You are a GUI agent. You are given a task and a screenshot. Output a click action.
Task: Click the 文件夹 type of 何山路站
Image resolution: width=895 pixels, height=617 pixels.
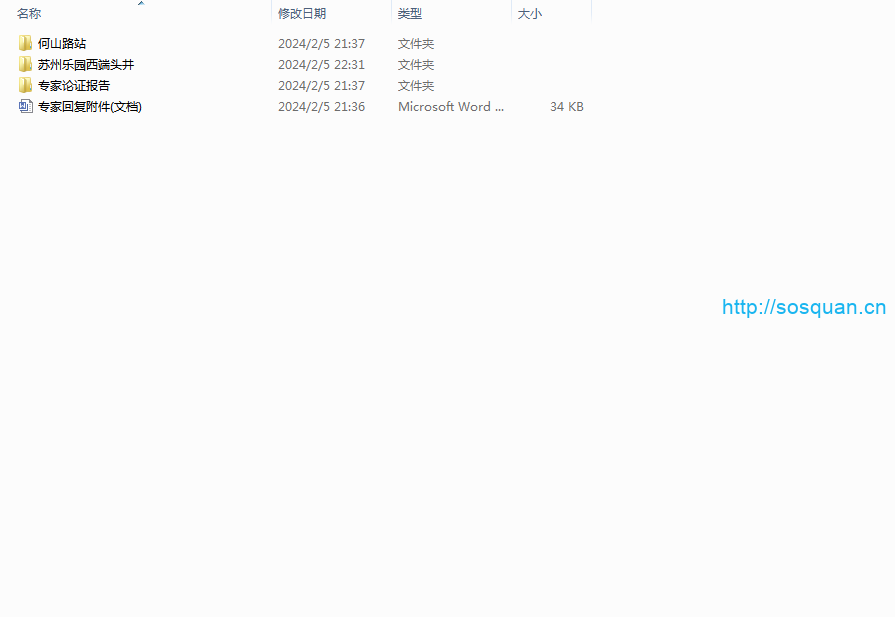[416, 43]
